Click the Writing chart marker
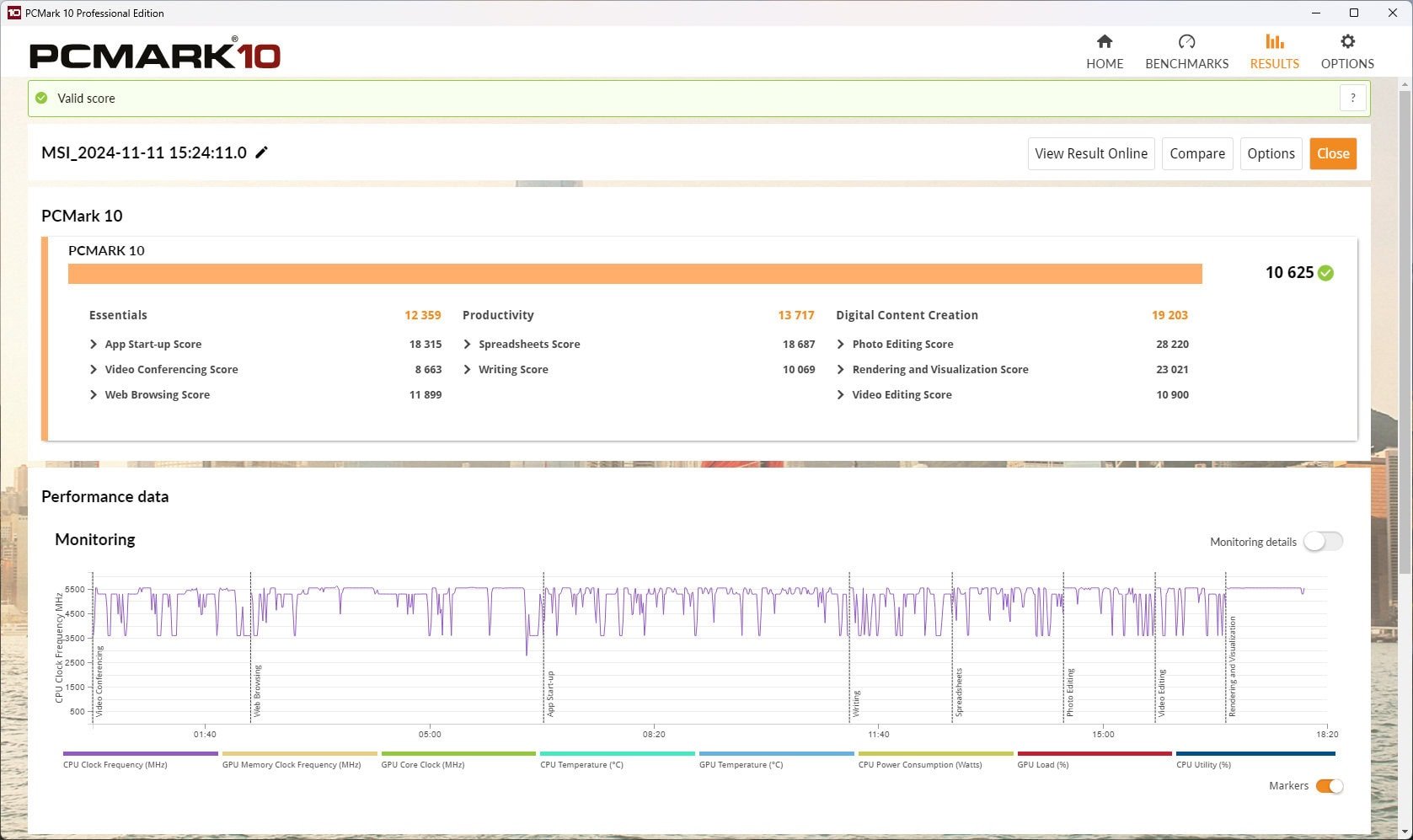 click(x=856, y=704)
